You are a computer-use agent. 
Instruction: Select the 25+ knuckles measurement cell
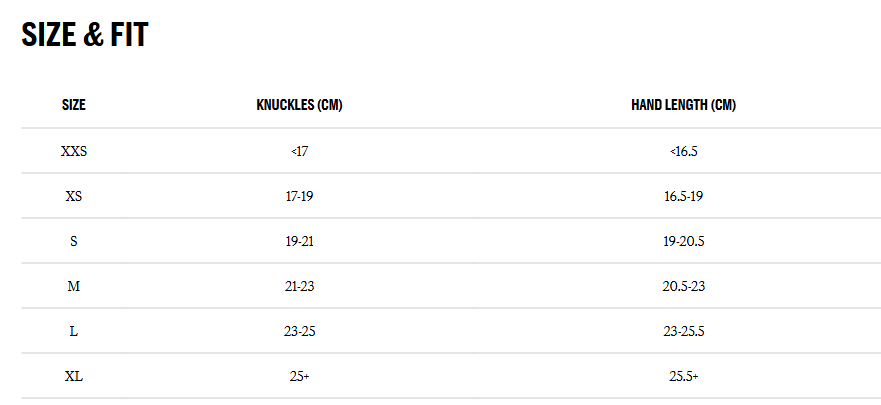(299, 376)
